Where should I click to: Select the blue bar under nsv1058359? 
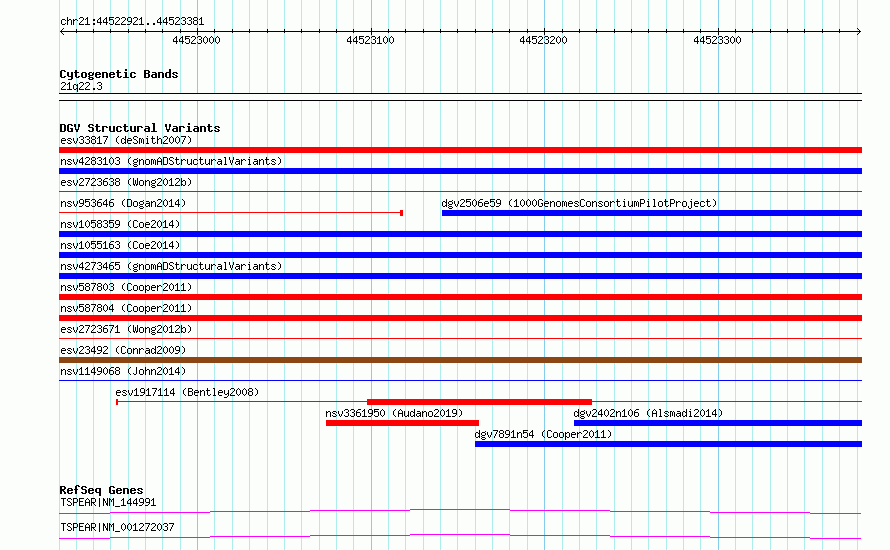(x=460, y=234)
